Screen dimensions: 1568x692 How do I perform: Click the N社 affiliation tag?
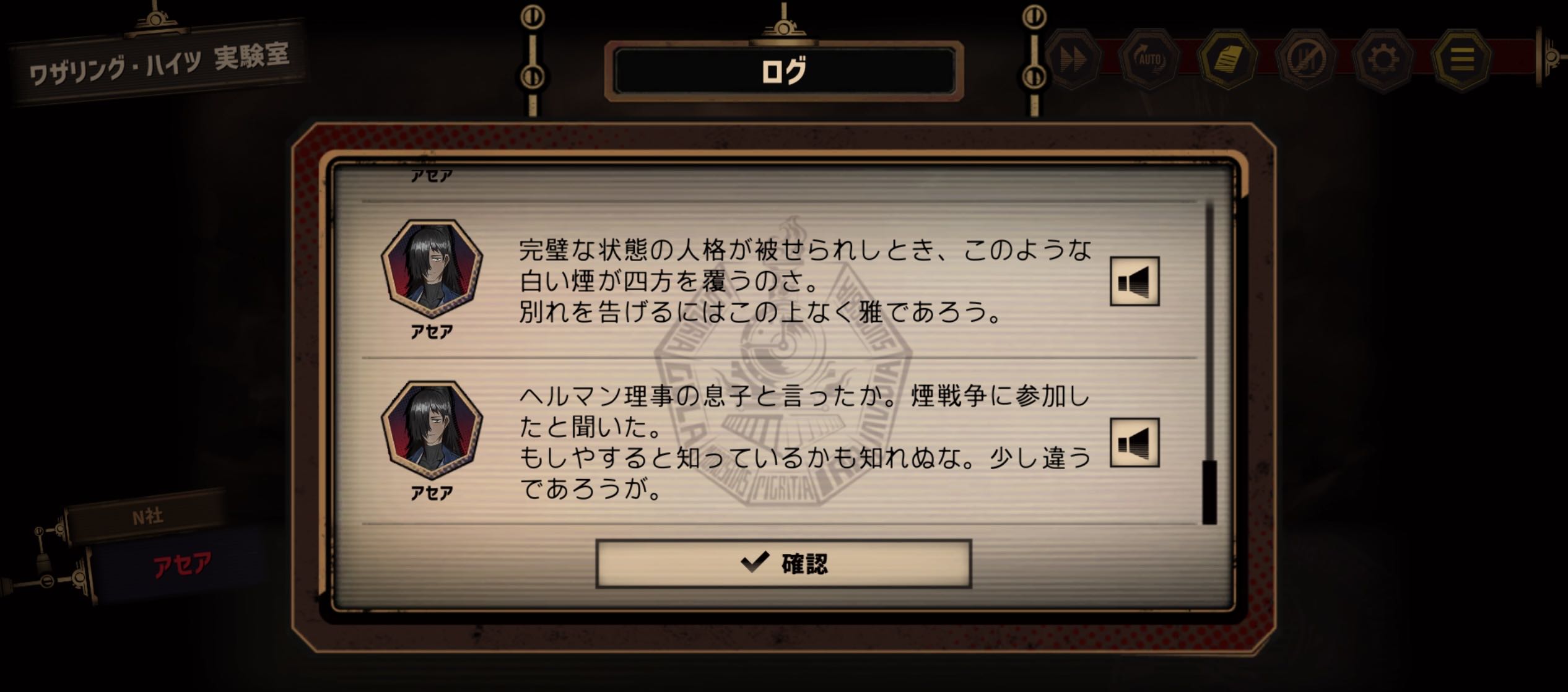[x=147, y=516]
